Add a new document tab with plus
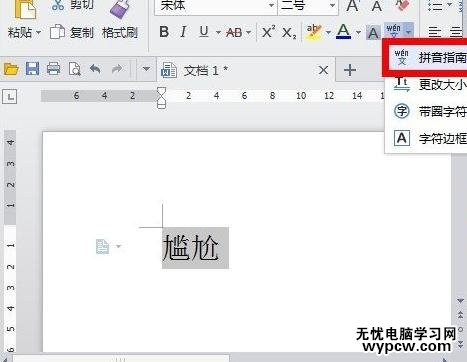Image resolution: width=467 pixels, height=362 pixels. (x=350, y=70)
